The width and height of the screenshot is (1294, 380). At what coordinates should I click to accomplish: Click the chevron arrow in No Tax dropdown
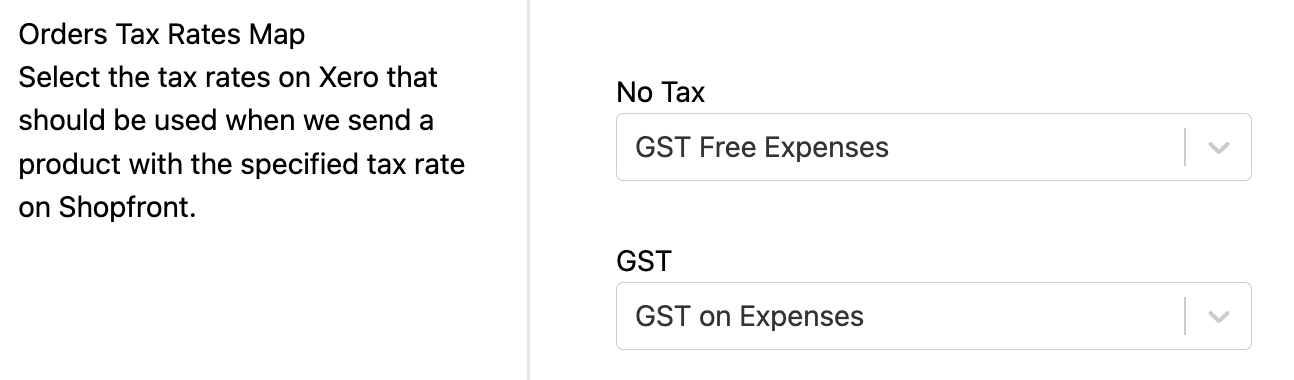pos(1217,147)
